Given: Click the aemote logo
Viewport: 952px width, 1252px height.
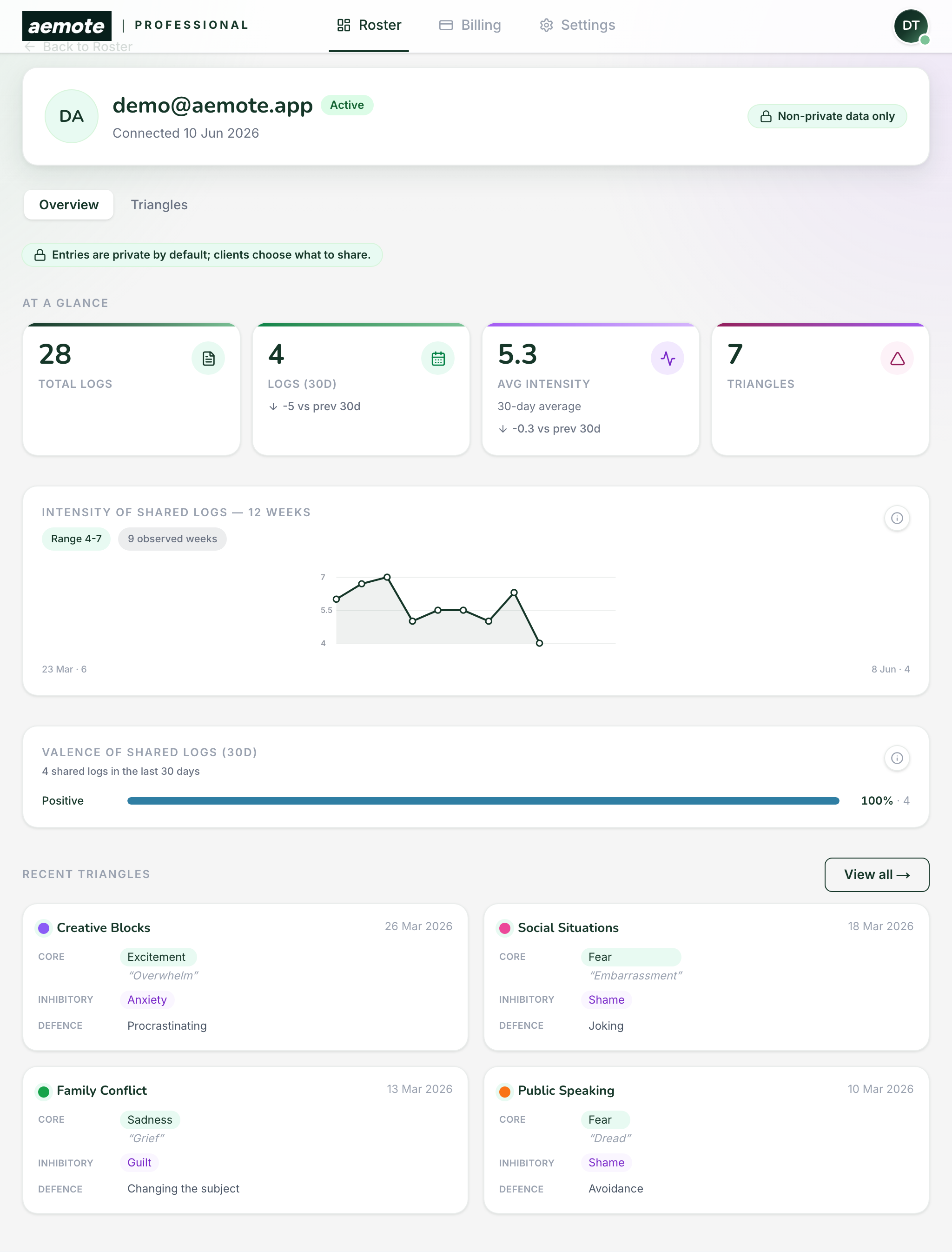Looking at the screenshot, I should (x=67, y=26).
